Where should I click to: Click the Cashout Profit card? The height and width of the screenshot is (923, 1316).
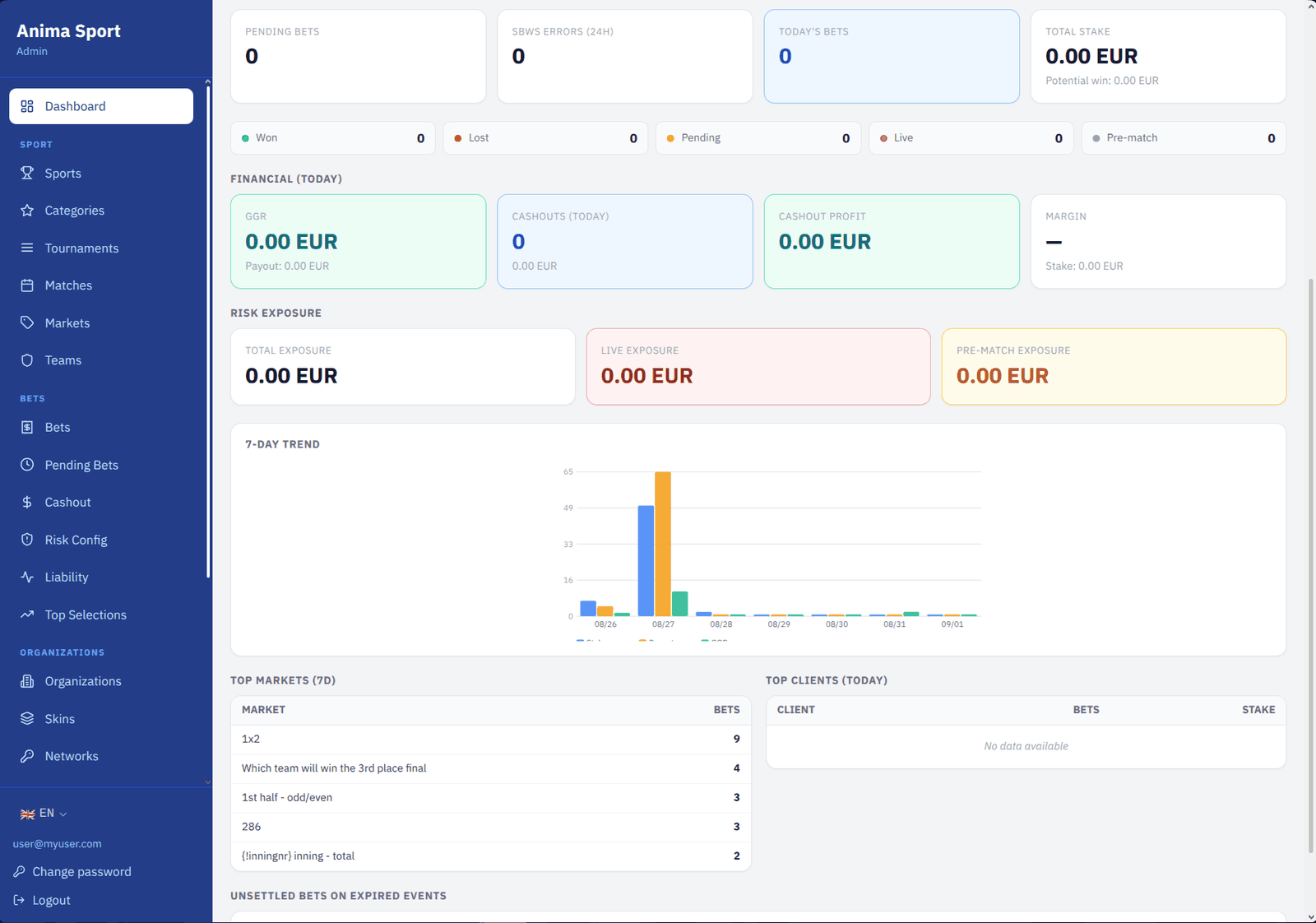(892, 241)
